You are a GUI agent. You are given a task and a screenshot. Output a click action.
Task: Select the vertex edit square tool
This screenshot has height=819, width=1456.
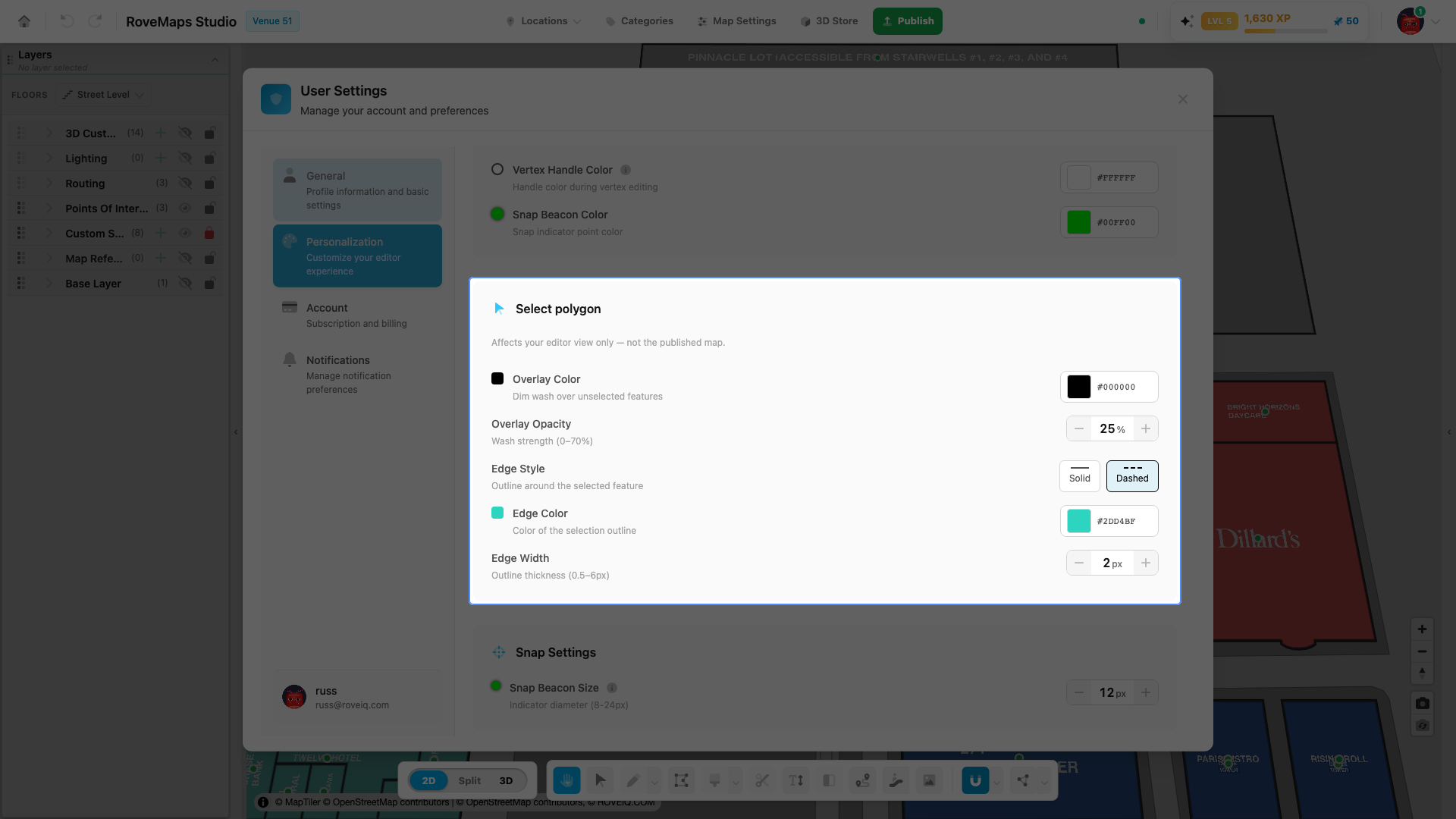tap(681, 780)
